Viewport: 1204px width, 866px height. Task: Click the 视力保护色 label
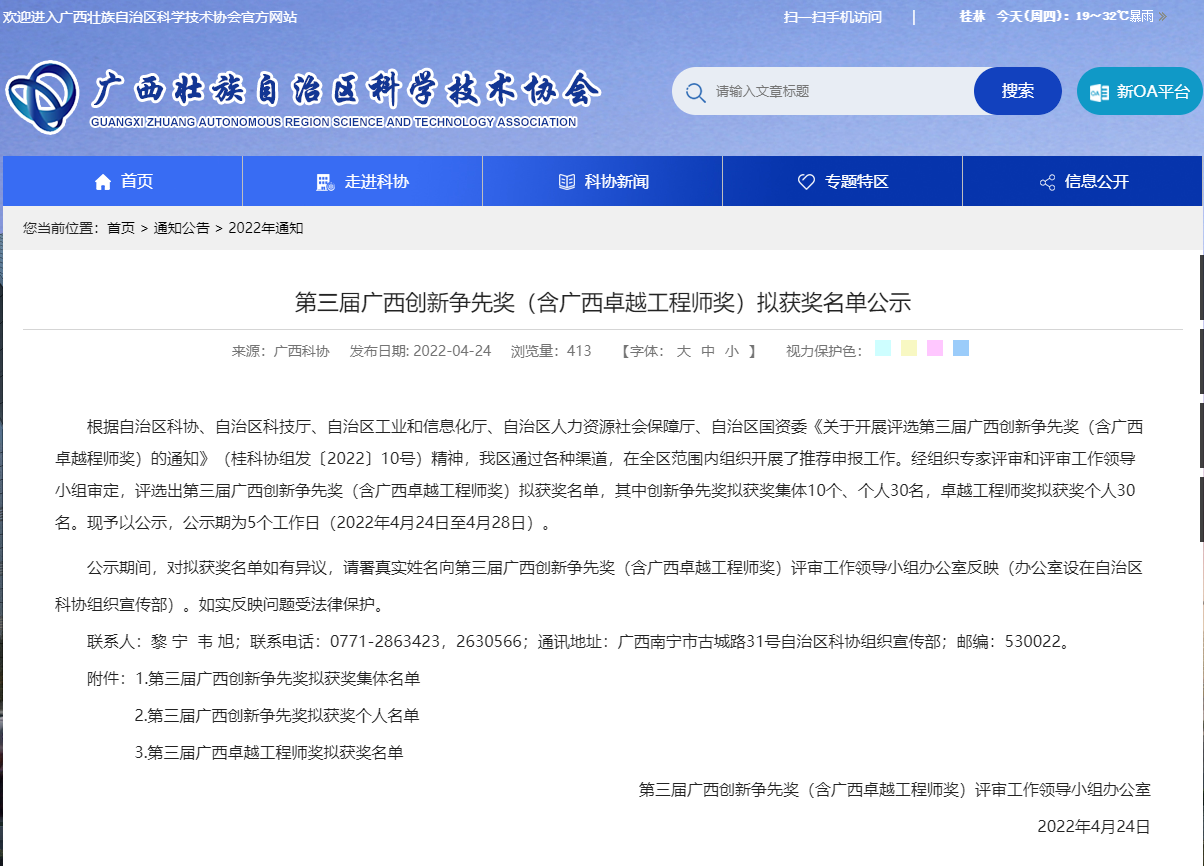pyautogui.click(x=824, y=351)
